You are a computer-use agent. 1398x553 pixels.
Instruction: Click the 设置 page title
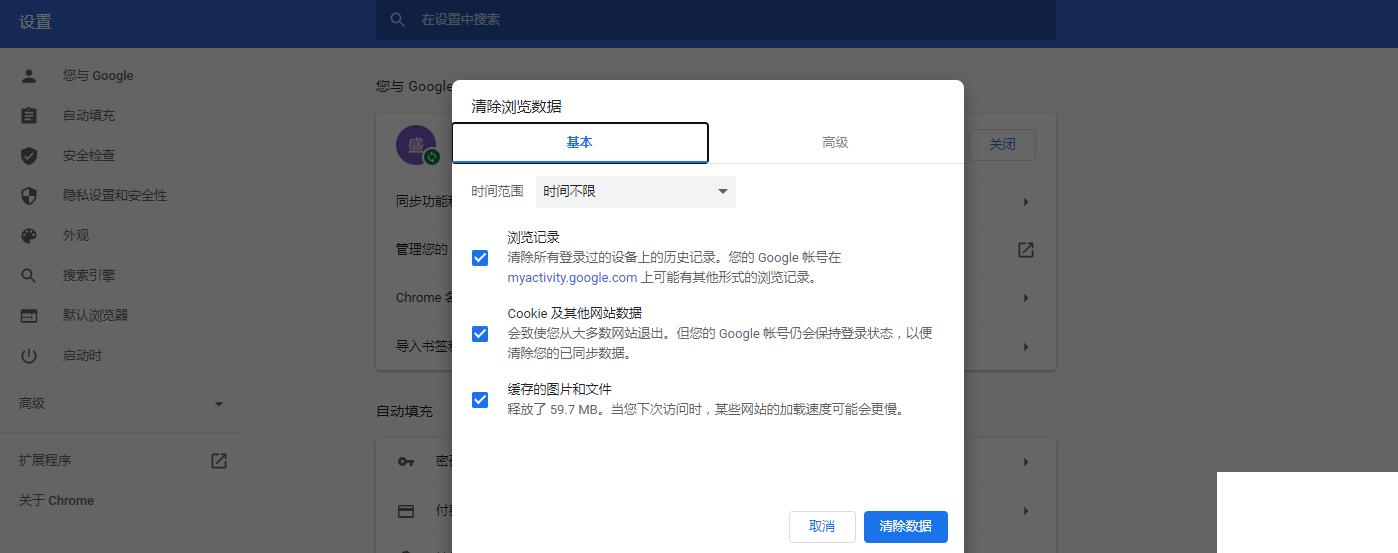click(35, 22)
